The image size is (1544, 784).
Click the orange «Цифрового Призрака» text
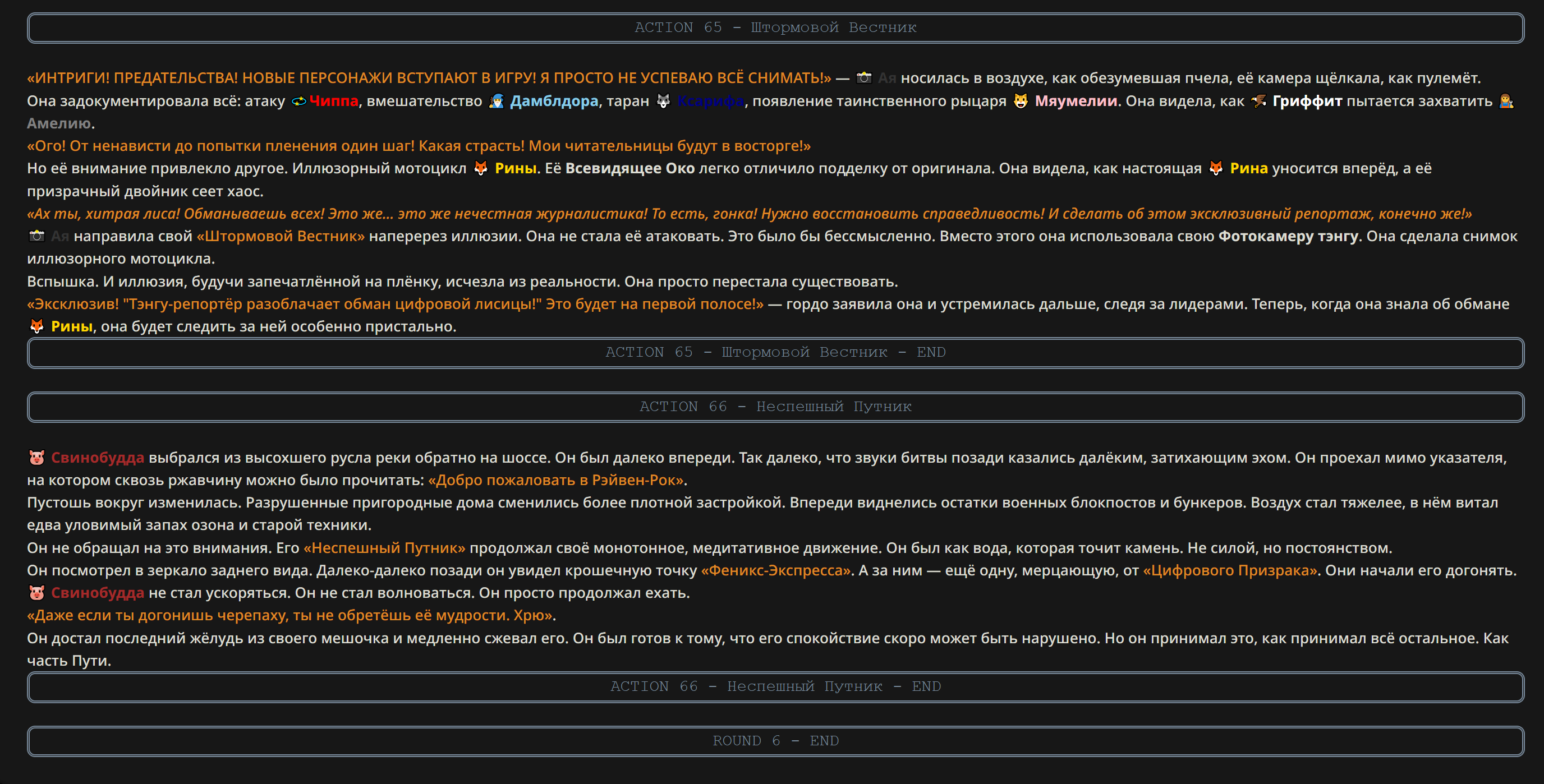[x=1230, y=571]
